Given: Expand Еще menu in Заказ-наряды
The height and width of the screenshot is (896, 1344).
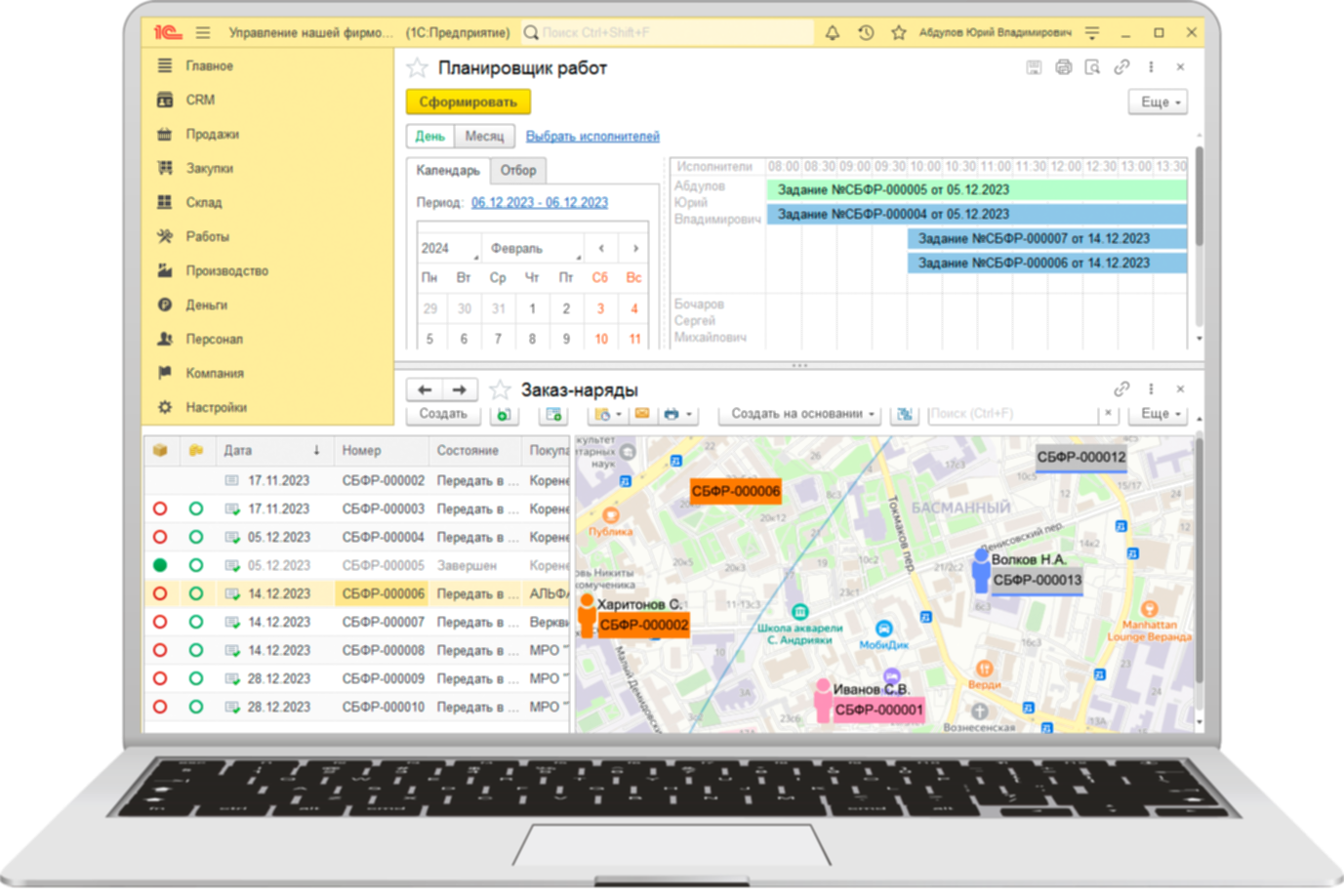Looking at the screenshot, I should pos(1159,414).
